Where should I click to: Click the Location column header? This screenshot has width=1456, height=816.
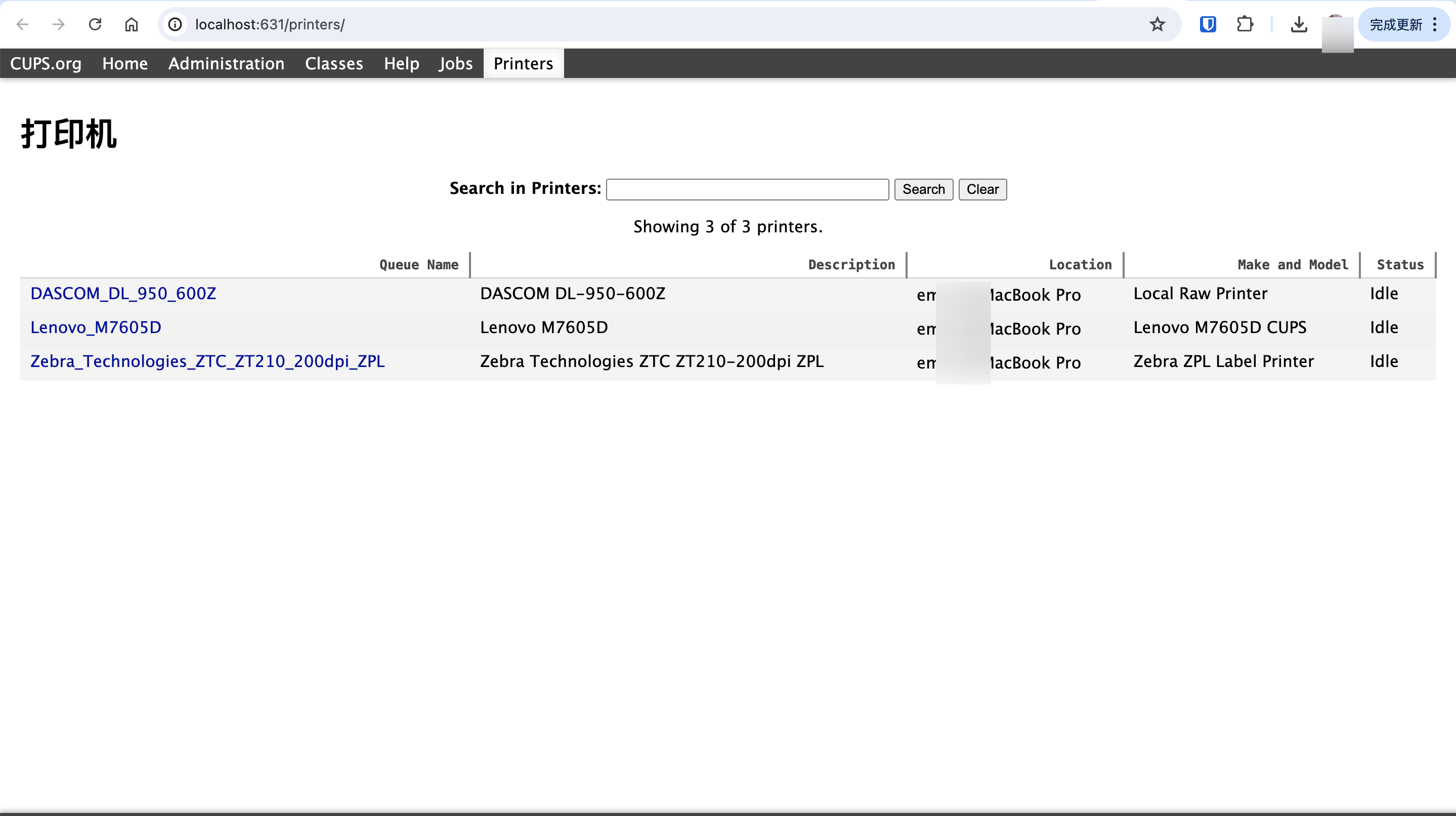point(1080,265)
